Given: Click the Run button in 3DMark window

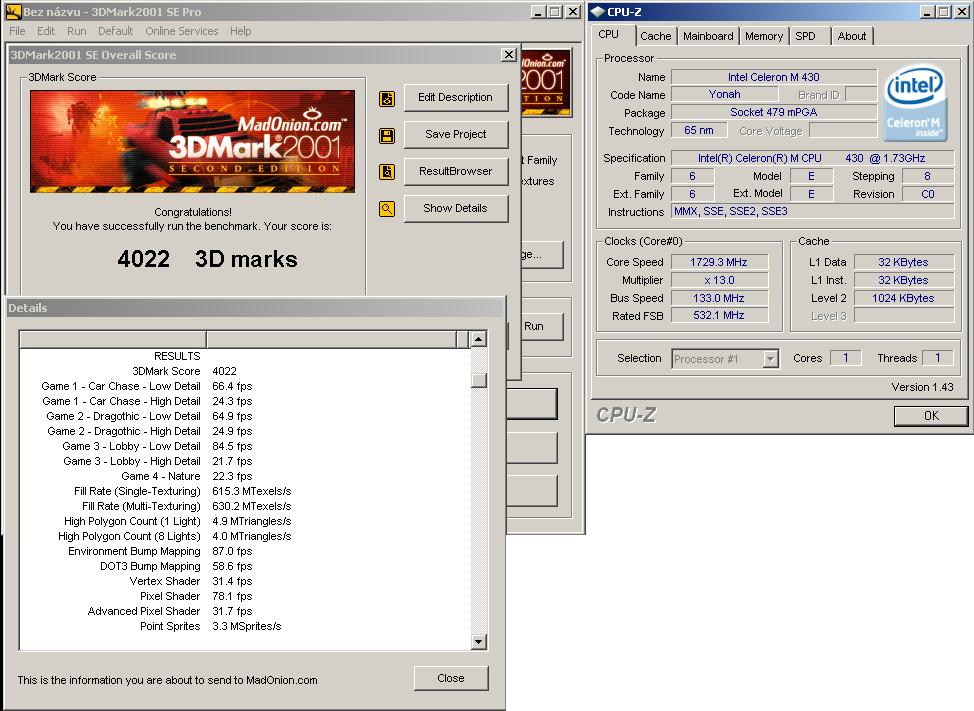Looking at the screenshot, I should [x=535, y=326].
